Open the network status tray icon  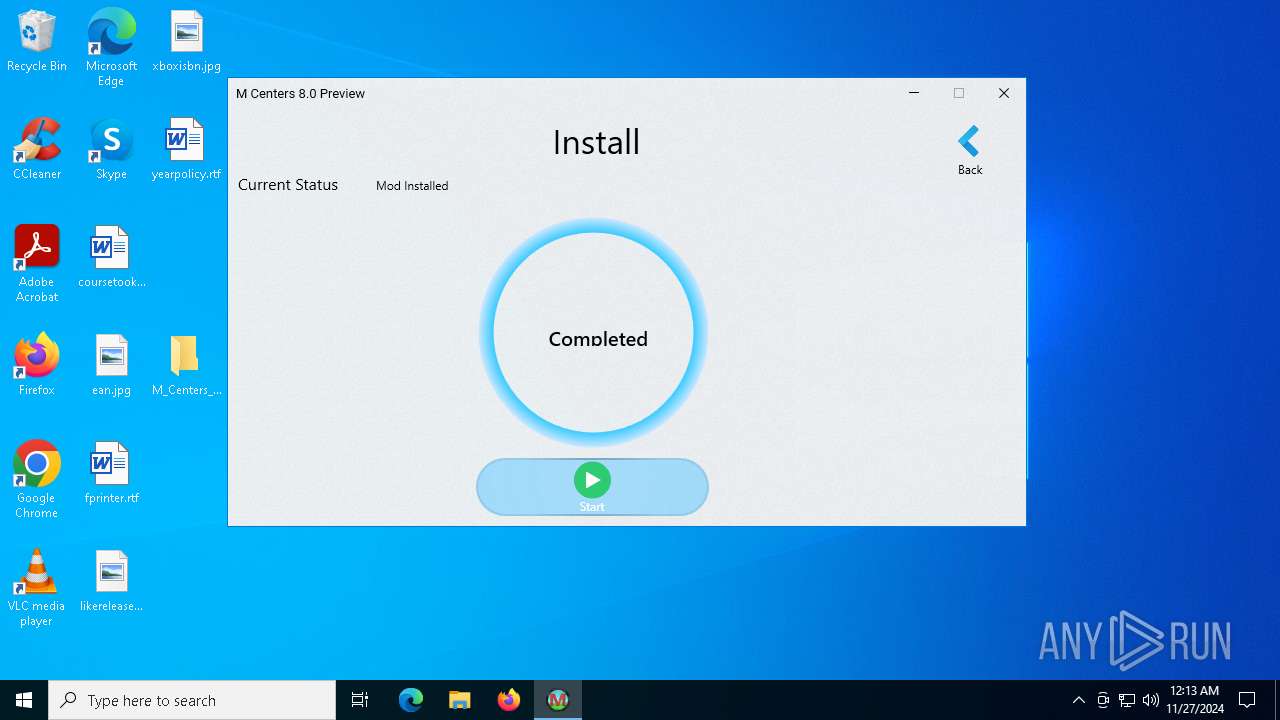pos(1127,700)
